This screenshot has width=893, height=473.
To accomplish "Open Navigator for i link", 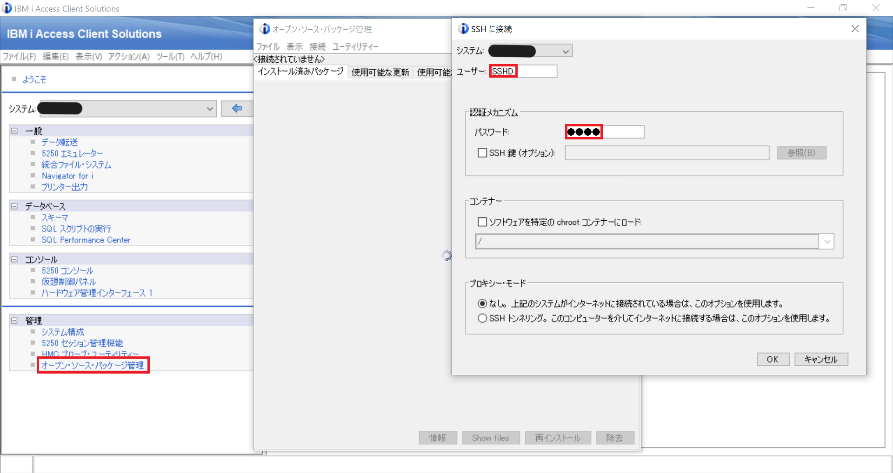I will (x=67, y=176).
